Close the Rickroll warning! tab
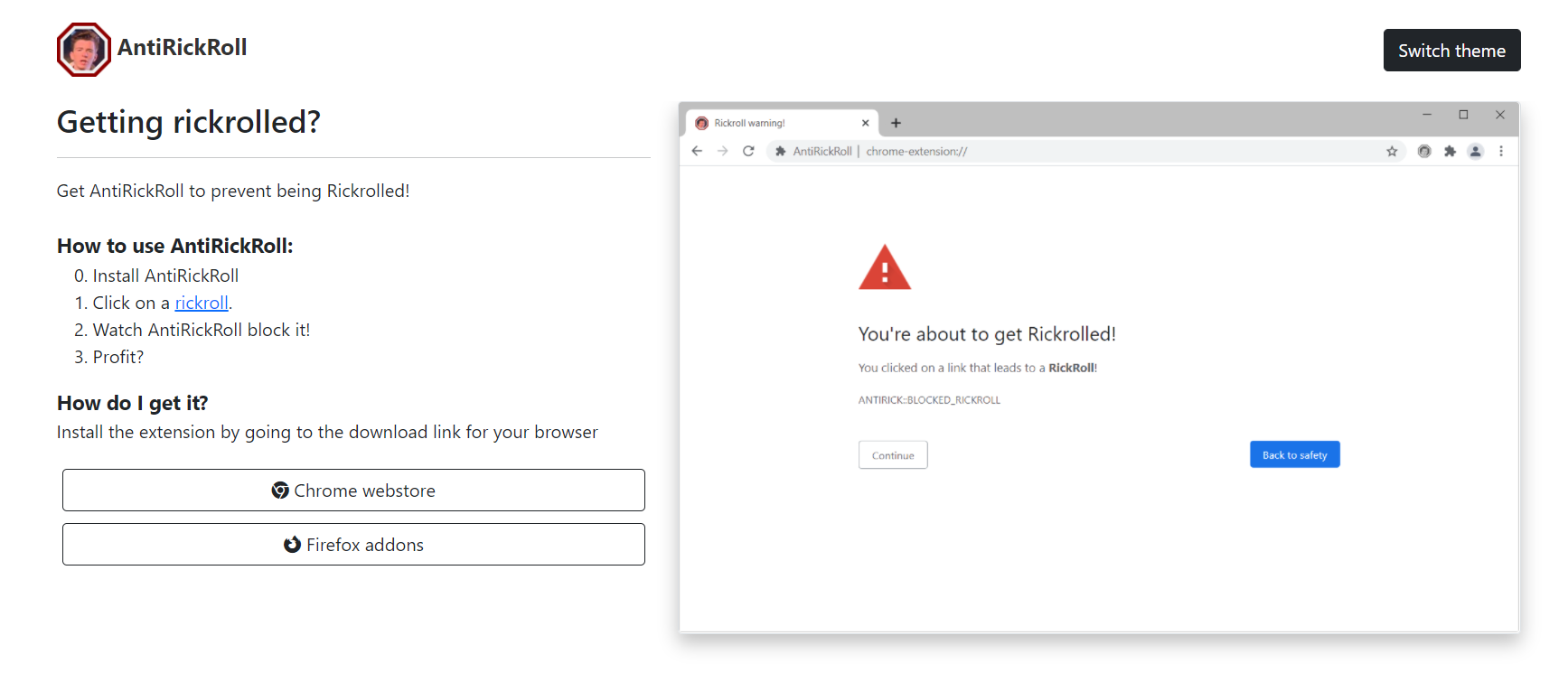This screenshot has height=673, width=1568. point(865,123)
